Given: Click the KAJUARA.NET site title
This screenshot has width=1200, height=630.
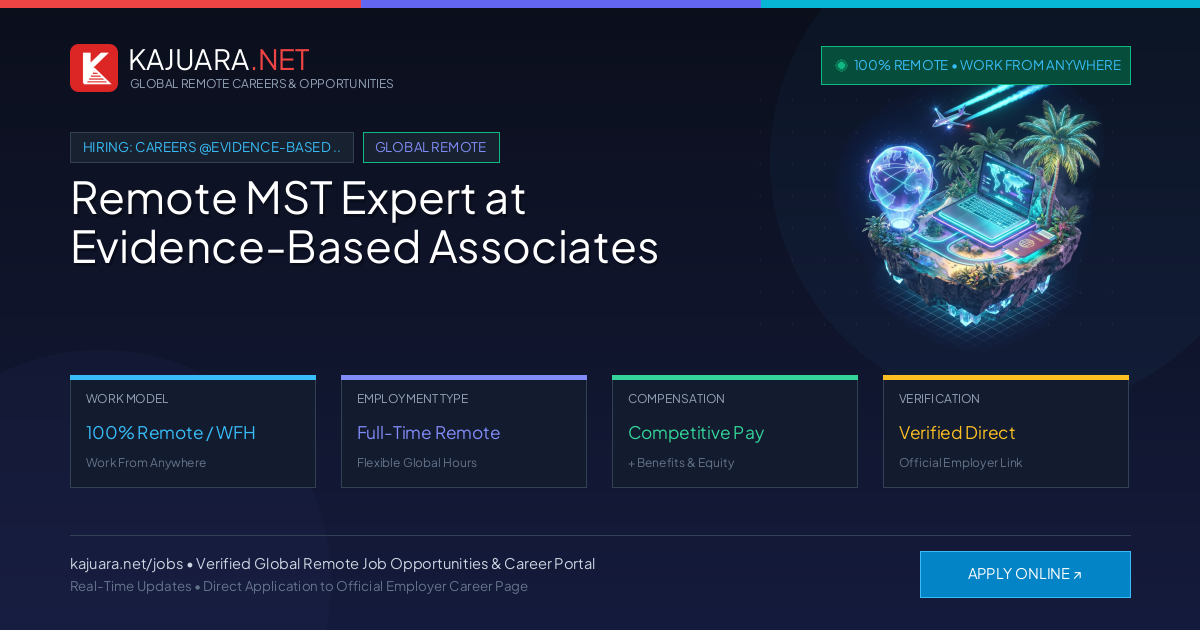Looking at the screenshot, I should [x=219, y=60].
